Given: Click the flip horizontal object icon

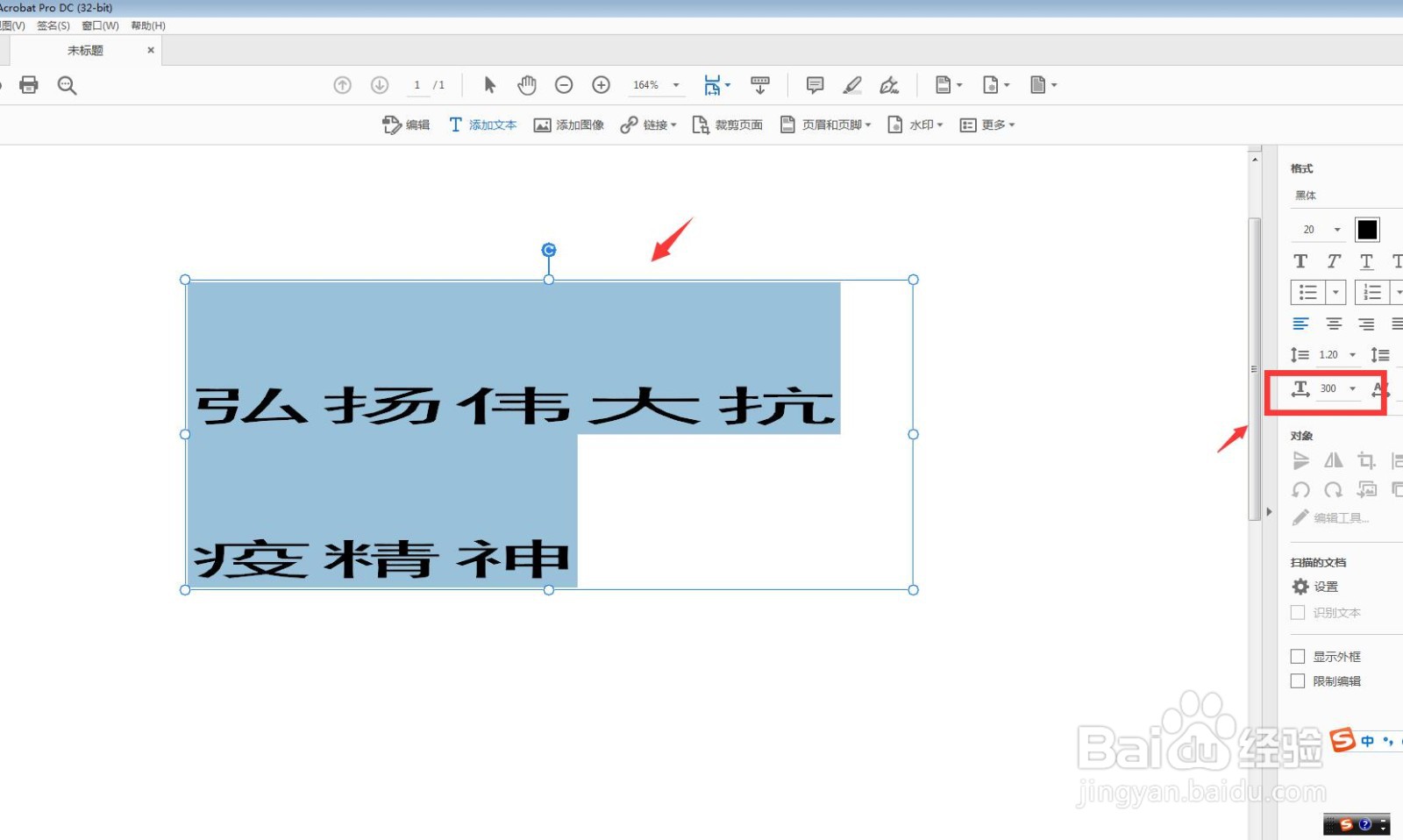Looking at the screenshot, I should pos(1334,460).
